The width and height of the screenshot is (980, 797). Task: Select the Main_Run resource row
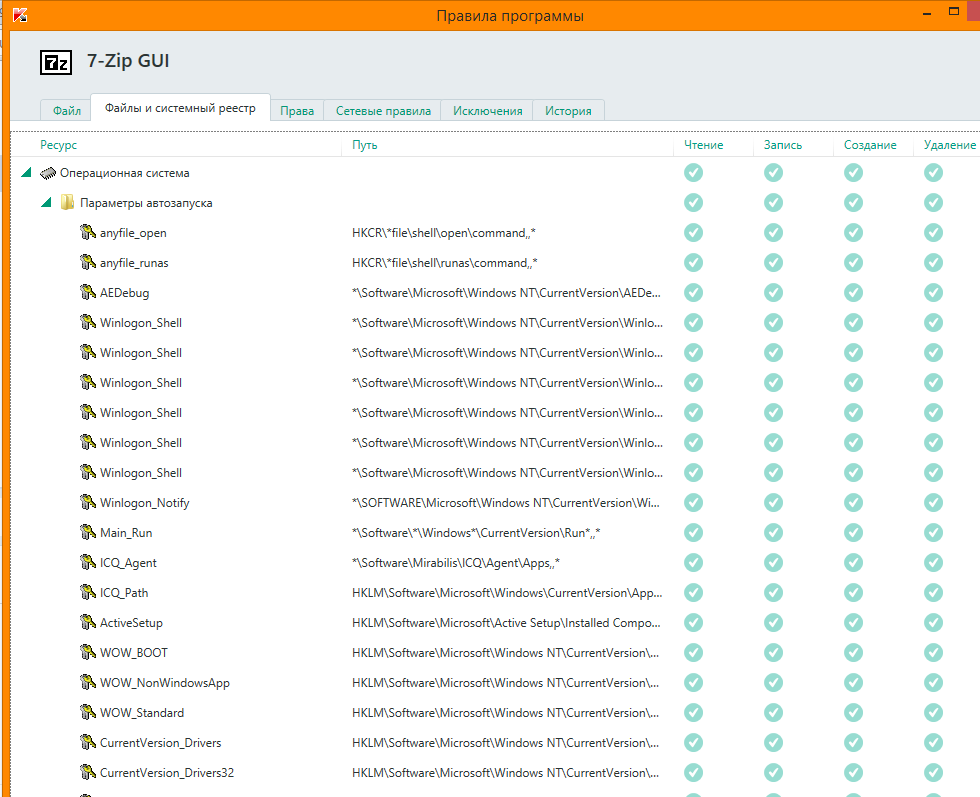494,533
